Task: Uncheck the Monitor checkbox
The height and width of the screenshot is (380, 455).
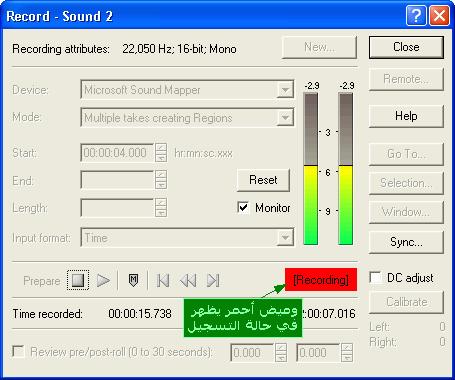Action: pos(243,207)
